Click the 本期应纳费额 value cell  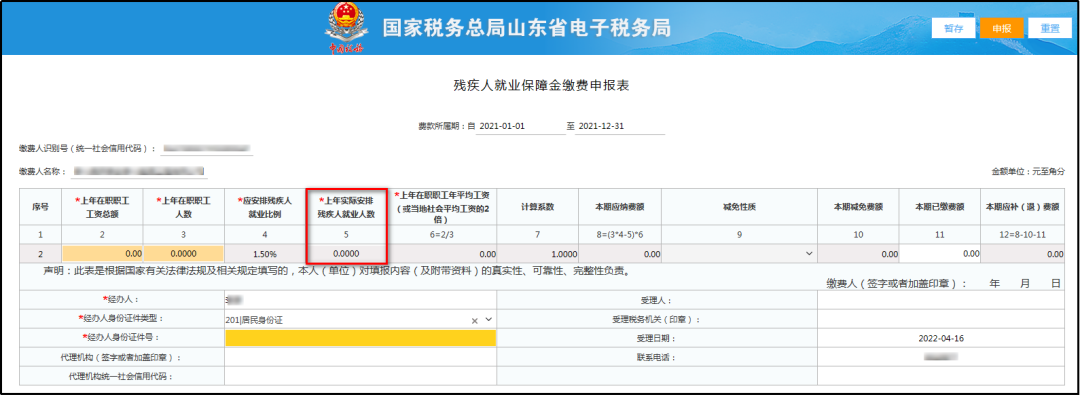(x=620, y=254)
